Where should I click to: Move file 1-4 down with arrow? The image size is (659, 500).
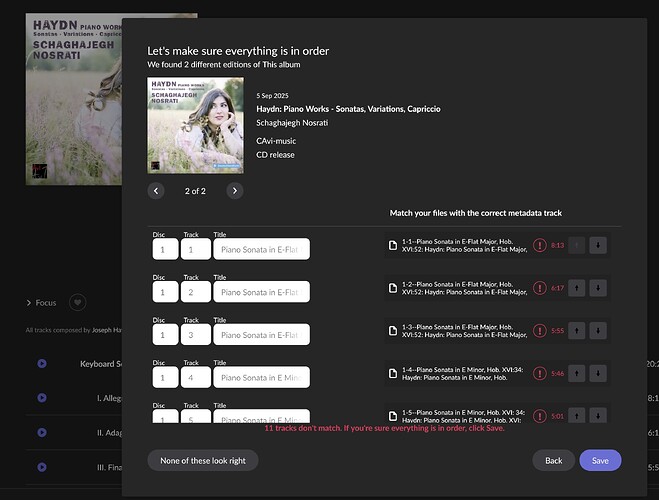tap(598, 374)
